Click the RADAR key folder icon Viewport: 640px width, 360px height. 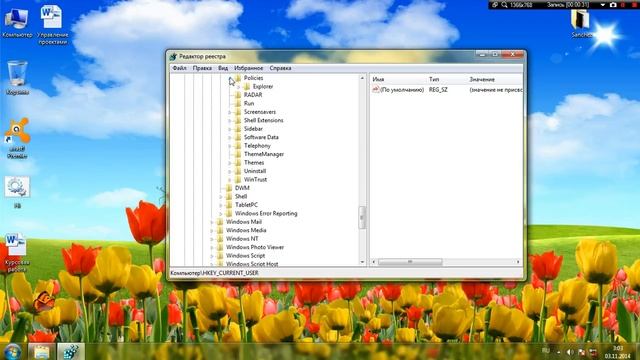click(x=238, y=95)
